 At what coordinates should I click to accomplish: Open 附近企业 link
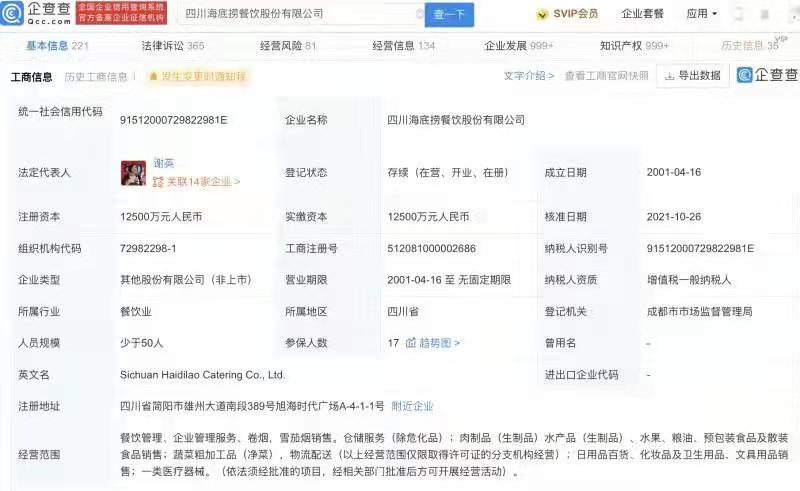pos(412,406)
